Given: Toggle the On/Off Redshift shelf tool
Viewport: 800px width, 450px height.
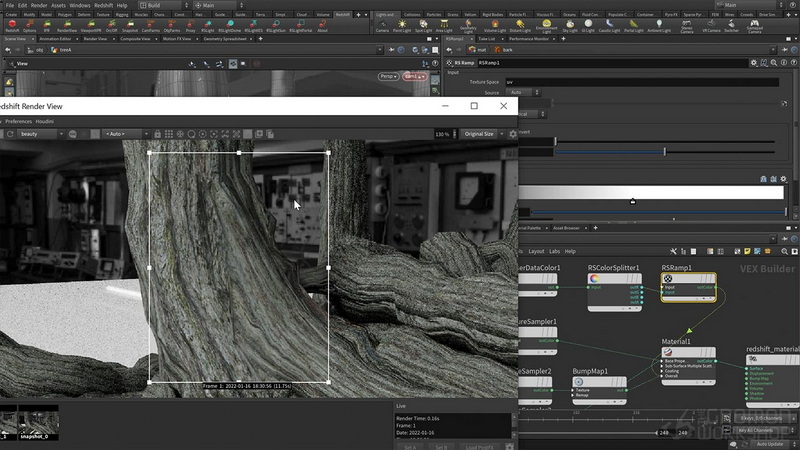Looking at the screenshot, I should [111, 26].
